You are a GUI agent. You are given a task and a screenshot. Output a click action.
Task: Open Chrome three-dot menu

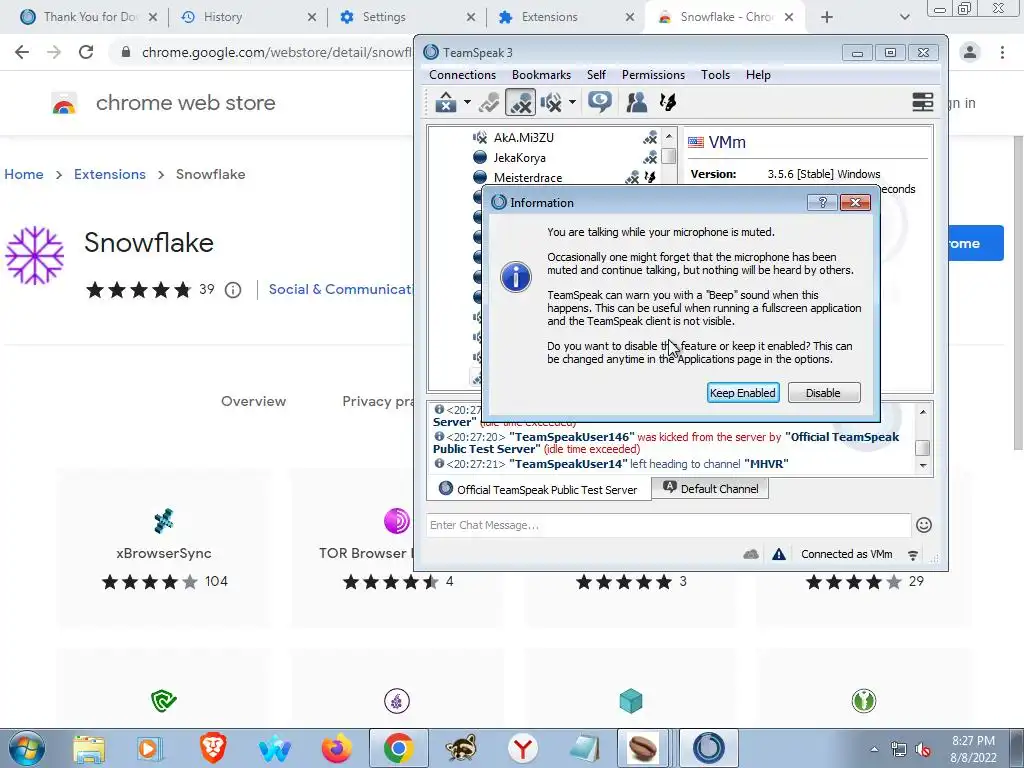(1002, 52)
